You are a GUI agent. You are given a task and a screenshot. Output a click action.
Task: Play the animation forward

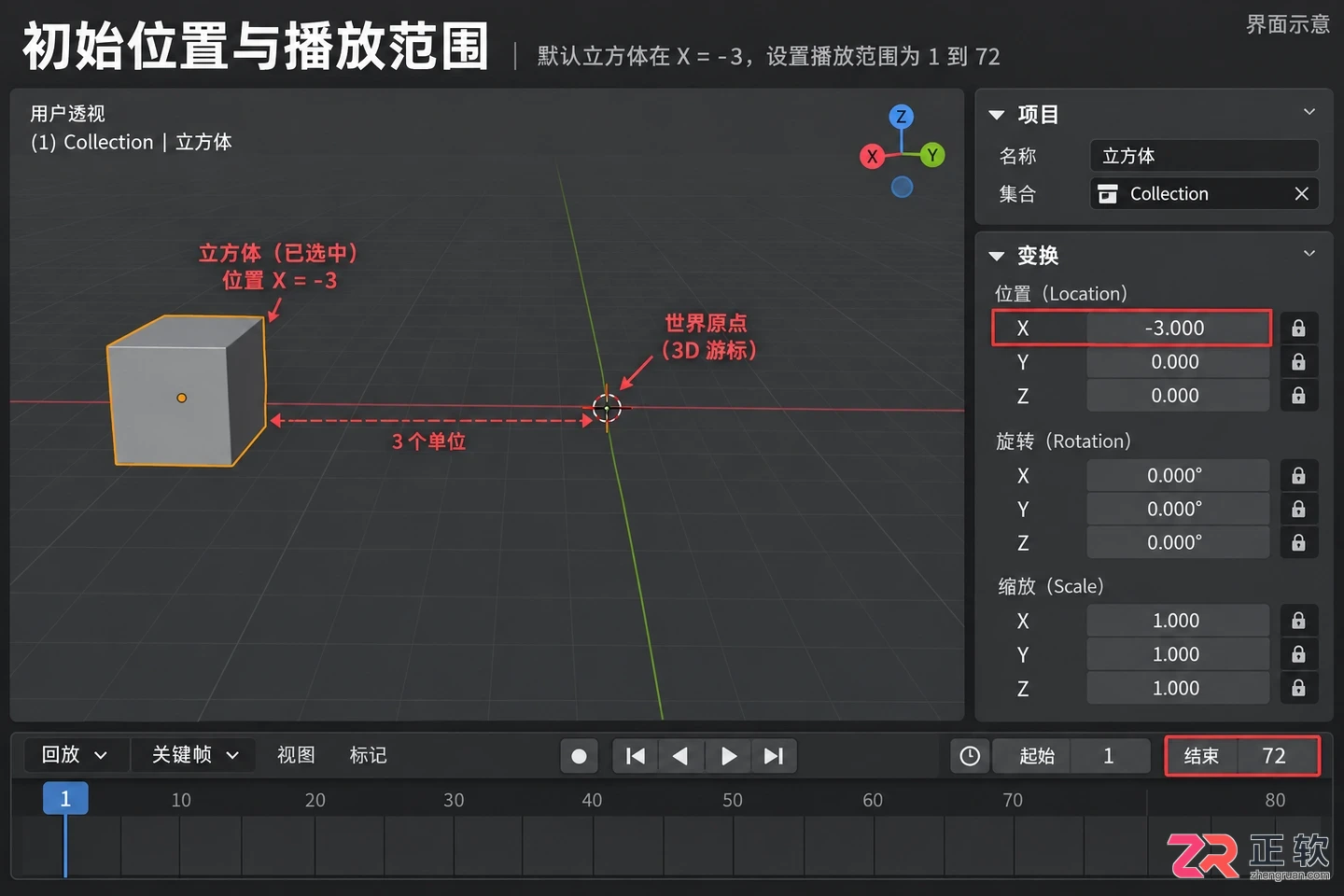click(x=729, y=756)
